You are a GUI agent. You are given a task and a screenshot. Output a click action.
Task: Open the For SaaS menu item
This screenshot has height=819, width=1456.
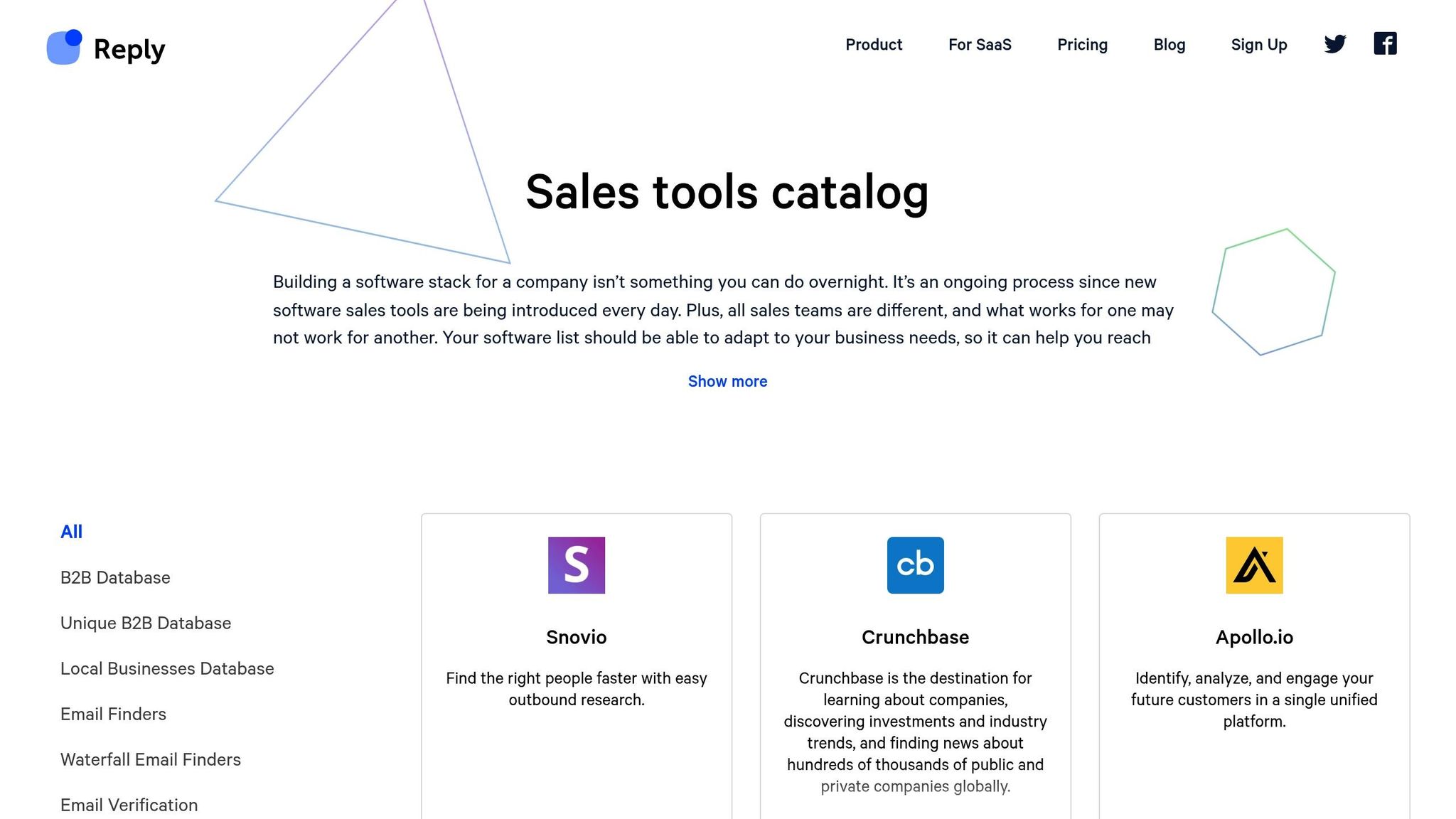980,45
